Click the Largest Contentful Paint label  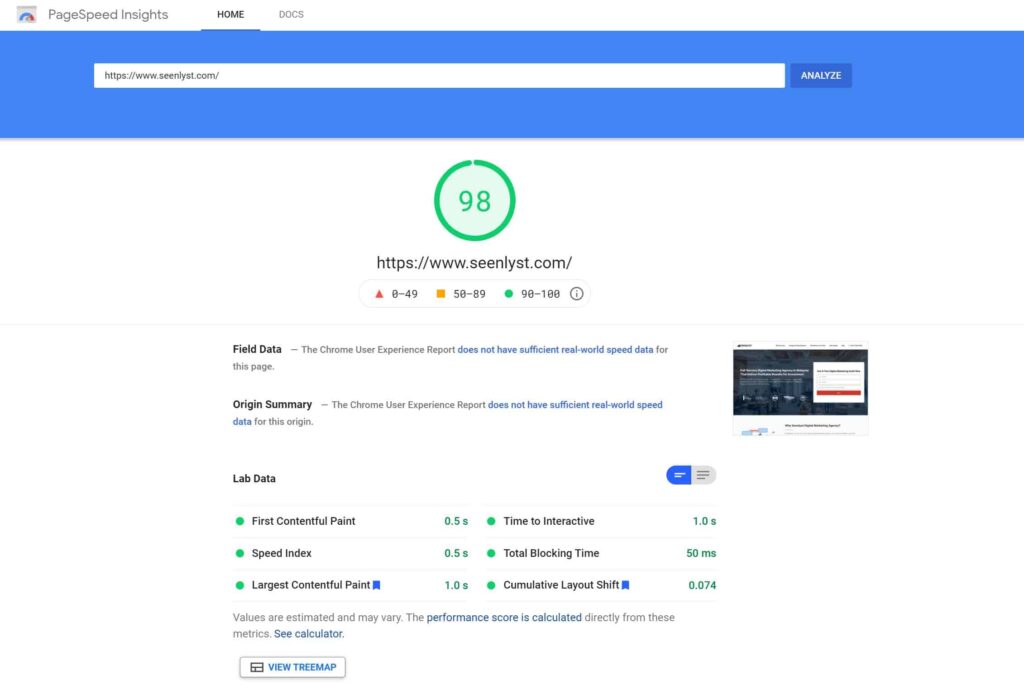(311, 585)
